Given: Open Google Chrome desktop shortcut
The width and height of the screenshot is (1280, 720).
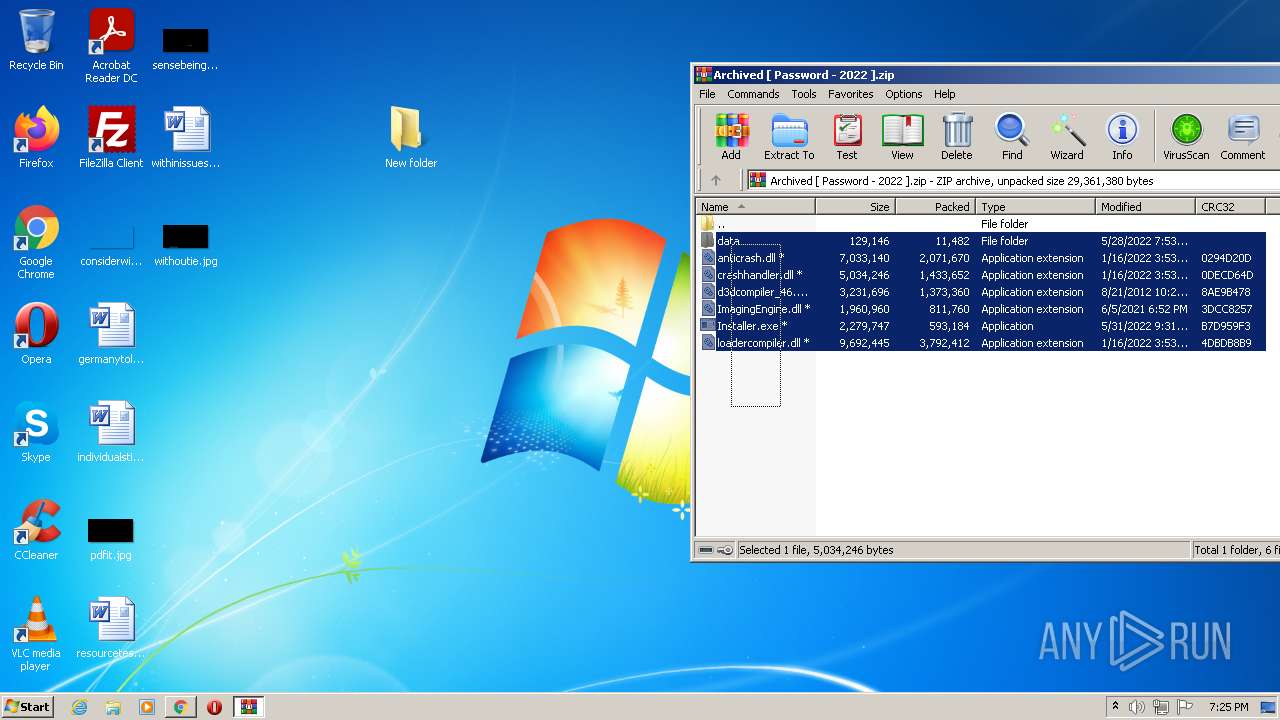Looking at the screenshot, I should (x=36, y=242).
